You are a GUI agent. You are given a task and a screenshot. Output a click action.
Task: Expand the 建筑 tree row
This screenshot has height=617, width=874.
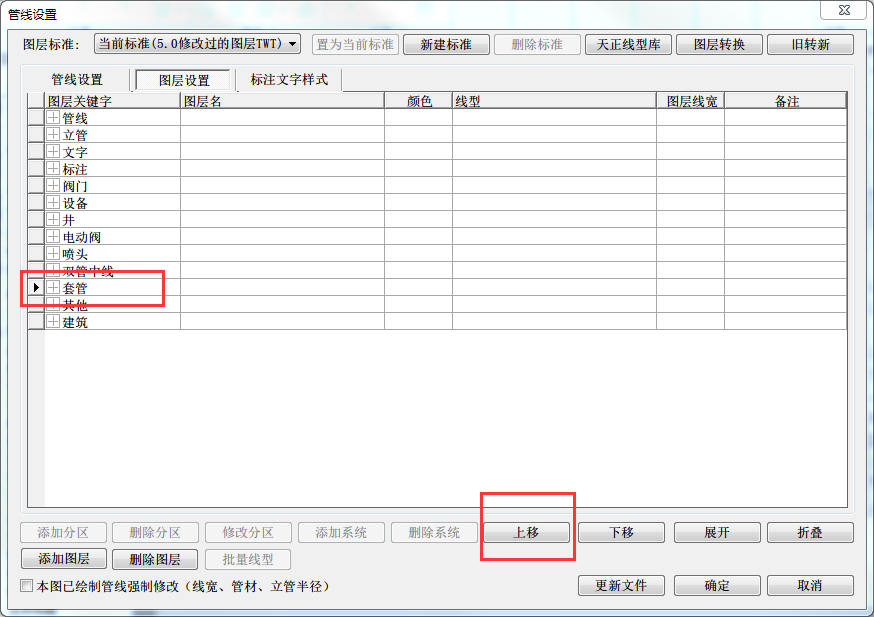53,322
